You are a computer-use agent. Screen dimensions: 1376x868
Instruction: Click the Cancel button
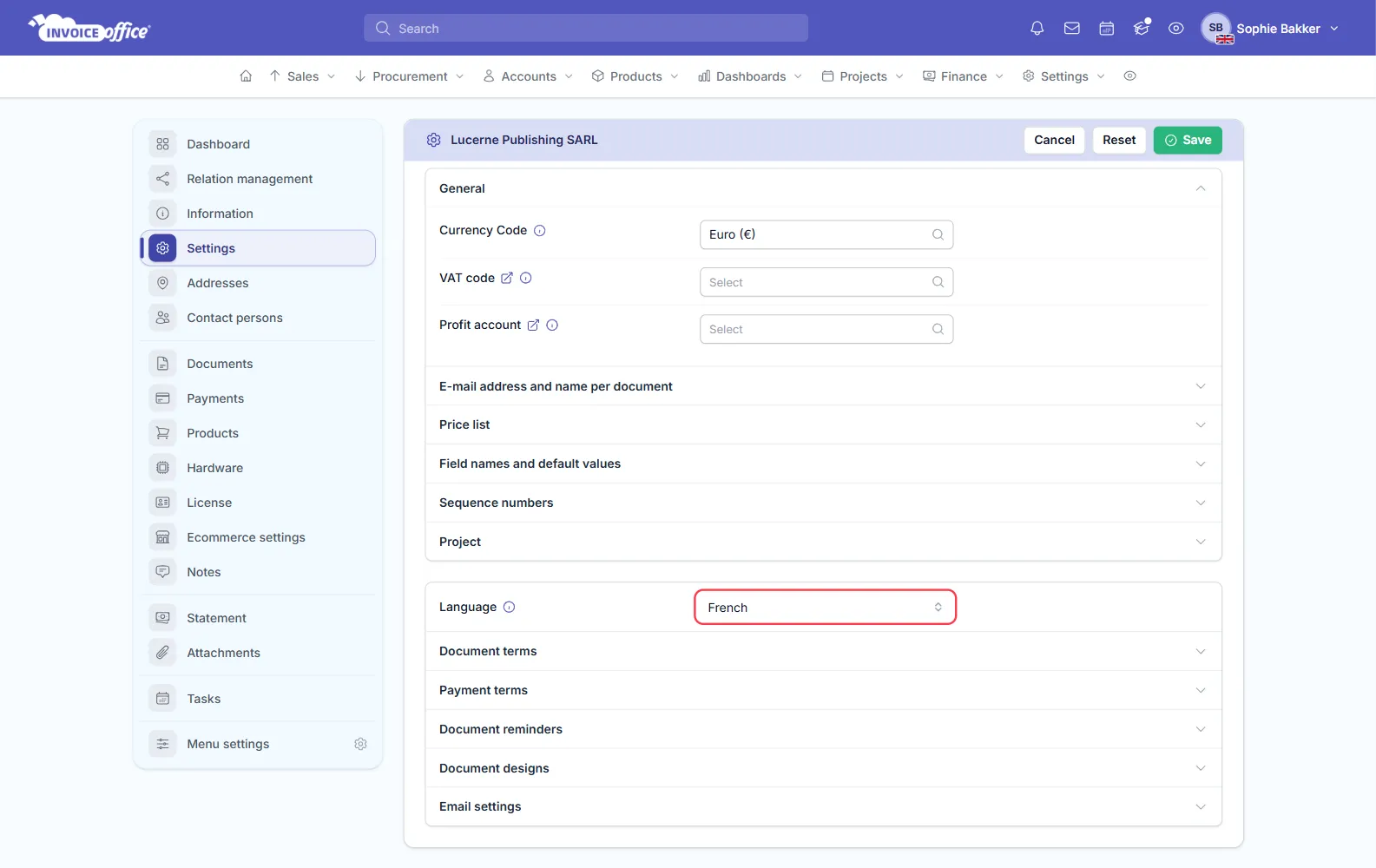point(1054,140)
